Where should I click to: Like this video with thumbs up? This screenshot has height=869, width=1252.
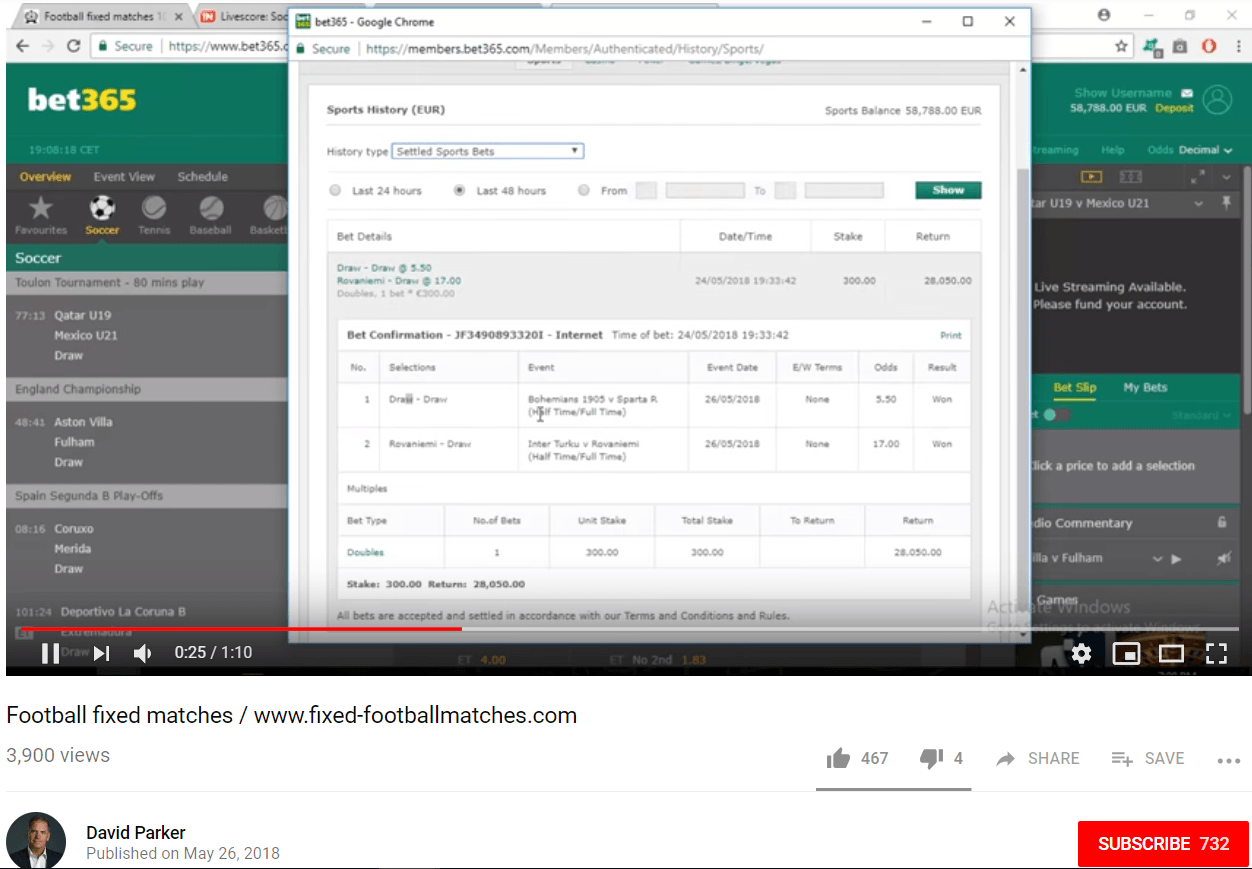pyautogui.click(x=838, y=759)
